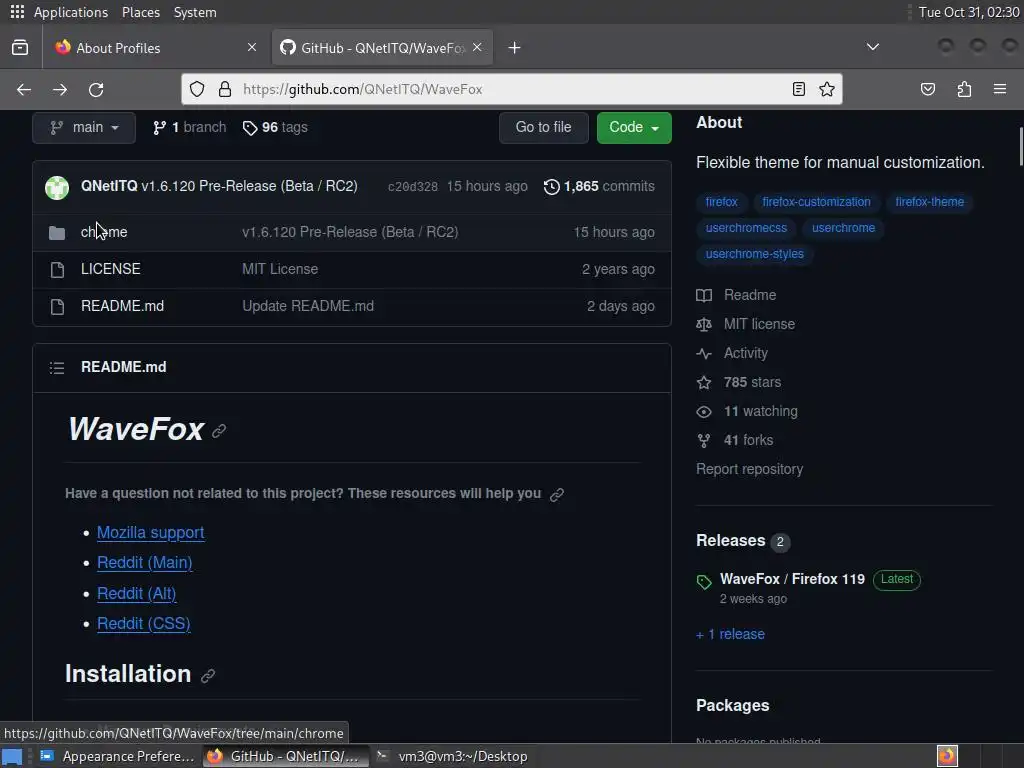Viewport: 1024px width, 768px height.
Task: Click the show desktop icon in taskbar
Action: pyautogui.click(x=12, y=756)
